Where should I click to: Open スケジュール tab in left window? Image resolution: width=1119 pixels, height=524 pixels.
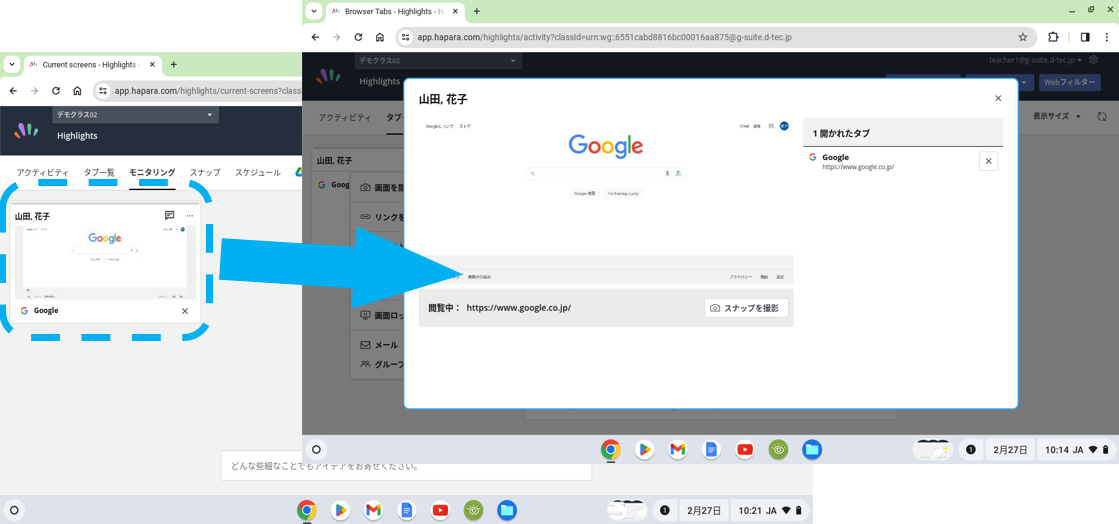[x=258, y=173]
